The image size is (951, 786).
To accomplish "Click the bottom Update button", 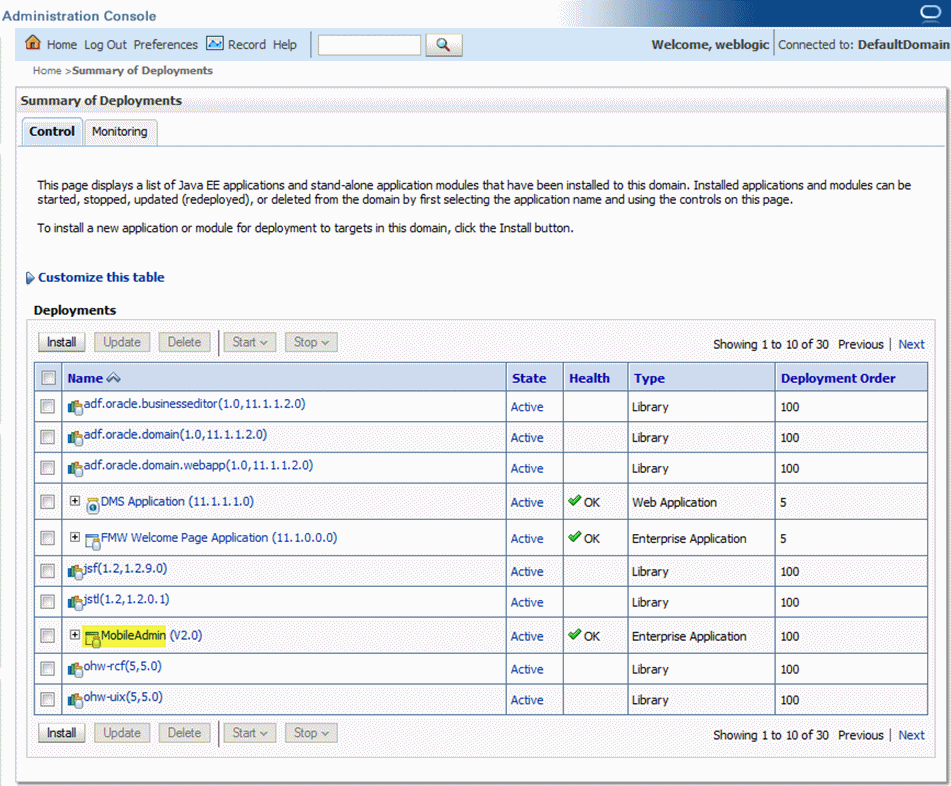I will click(x=122, y=733).
